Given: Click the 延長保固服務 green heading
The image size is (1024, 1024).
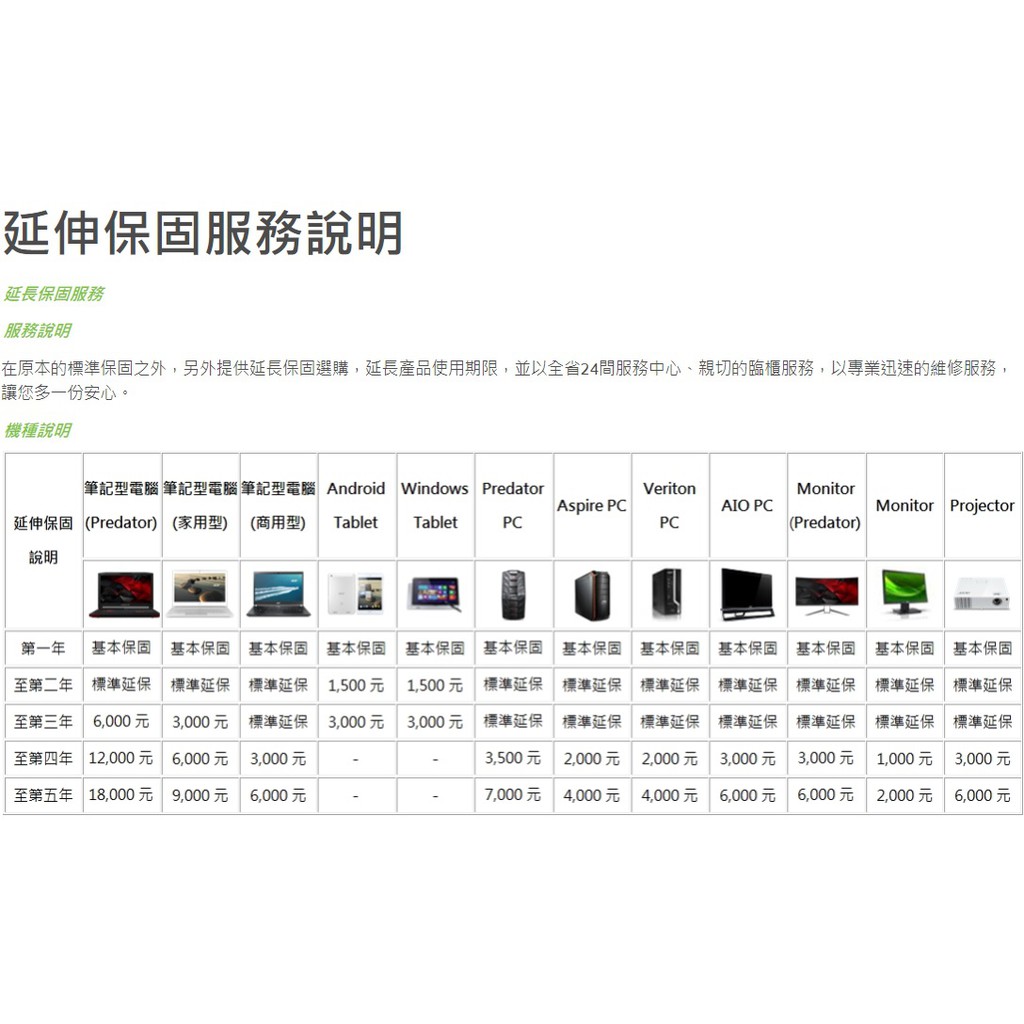Looking at the screenshot, I should pyautogui.click(x=54, y=294).
